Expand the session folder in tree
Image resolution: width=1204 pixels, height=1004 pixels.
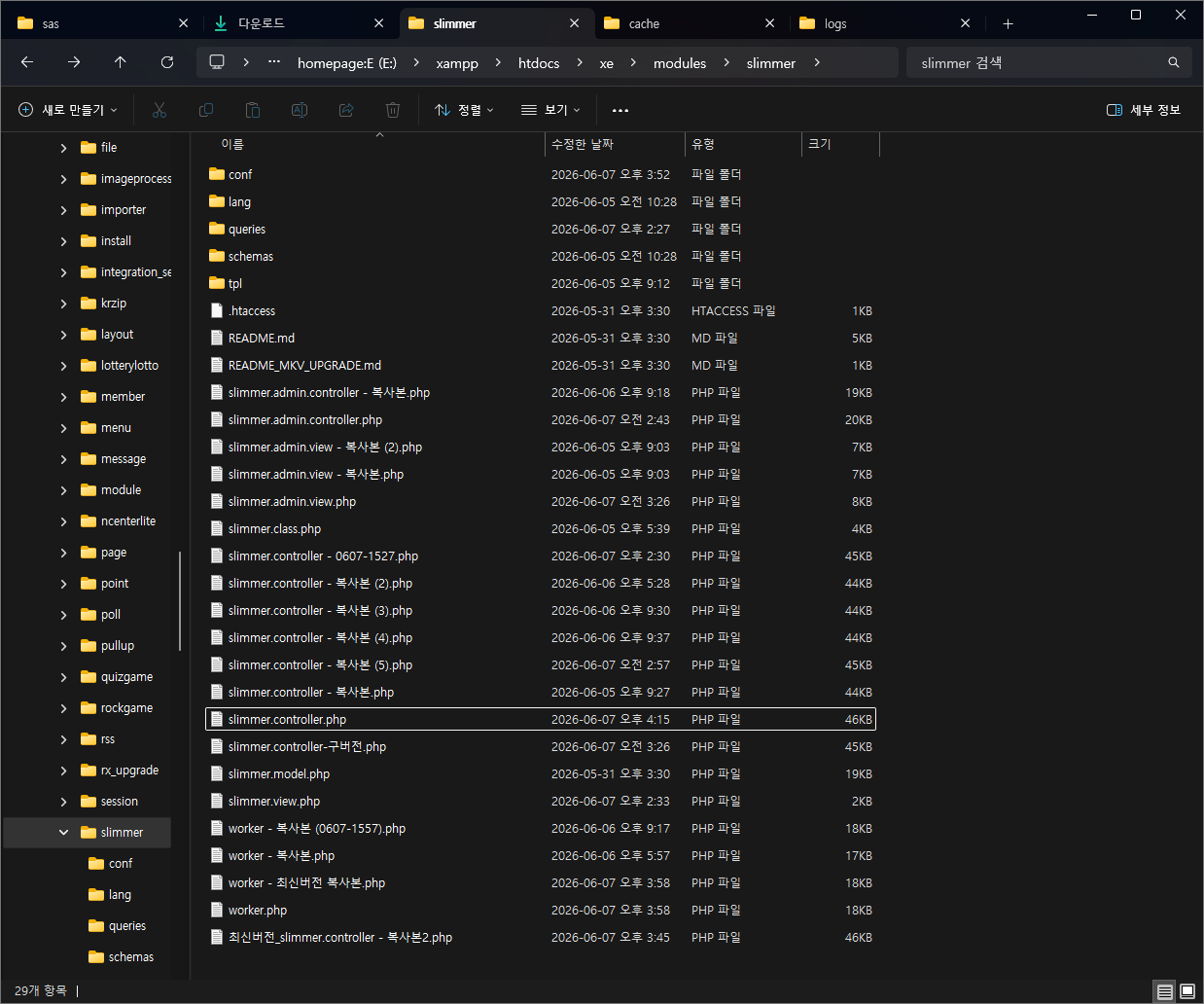coord(63,801)
